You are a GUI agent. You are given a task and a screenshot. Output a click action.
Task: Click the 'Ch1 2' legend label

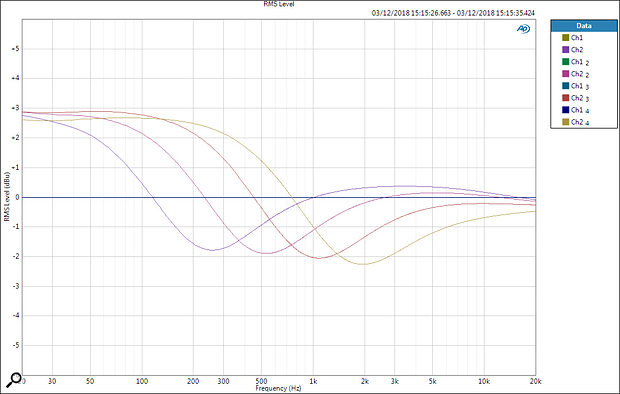(580, 62)
